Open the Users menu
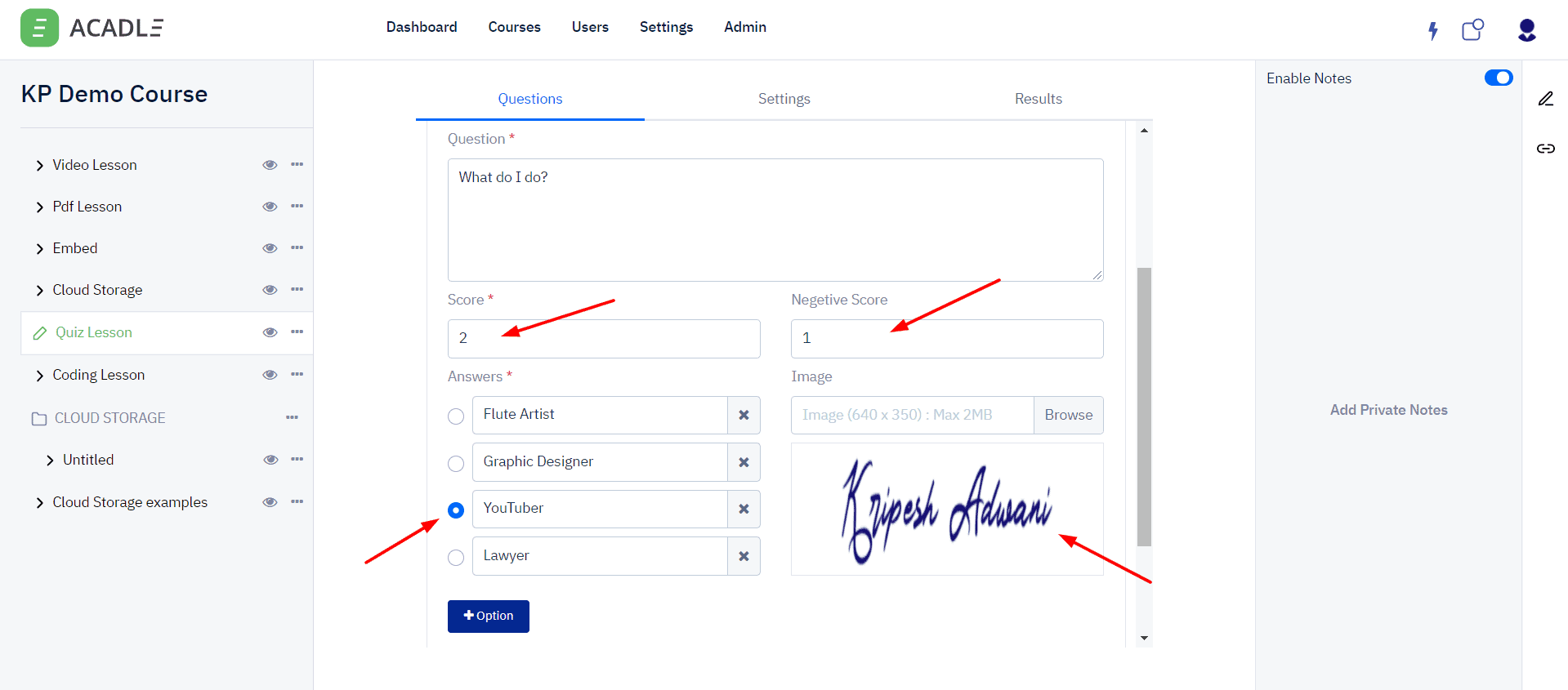 pyautogui.click(x=590, y=27)
